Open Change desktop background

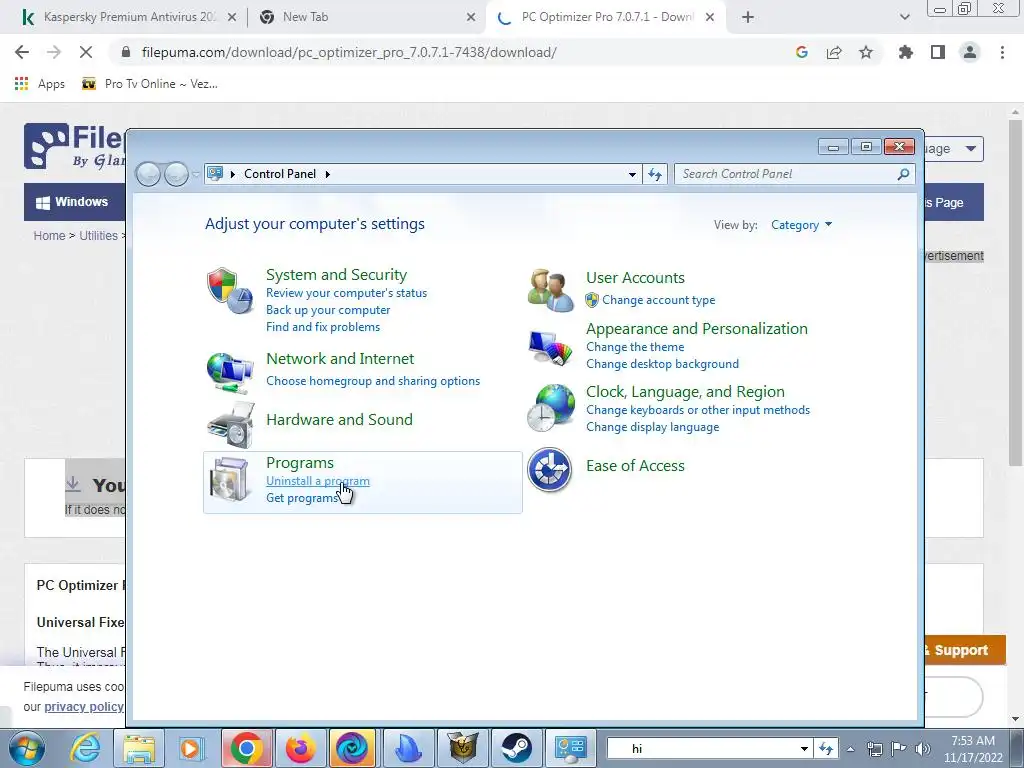click(x=662, y=364)
